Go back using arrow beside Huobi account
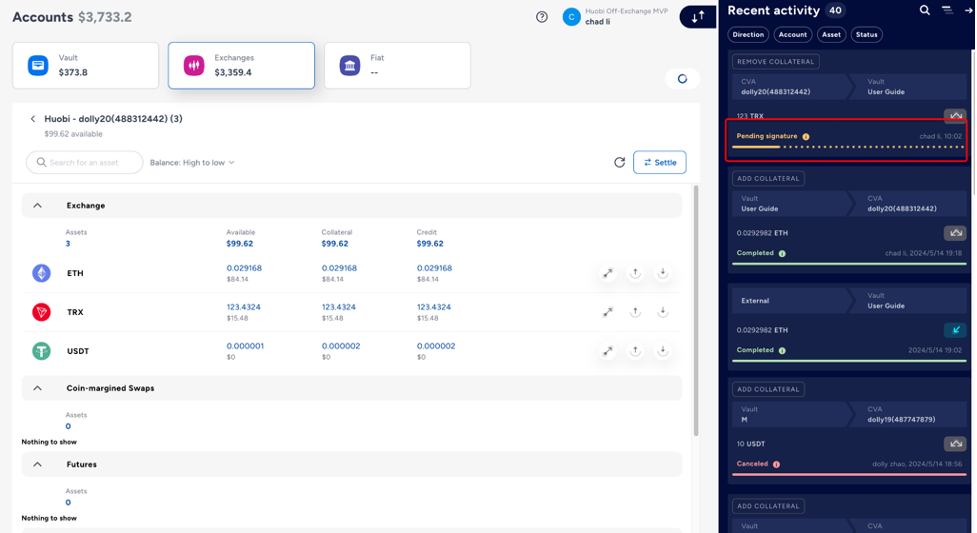This screenshot has height=533, width=977. pos(33,119)
